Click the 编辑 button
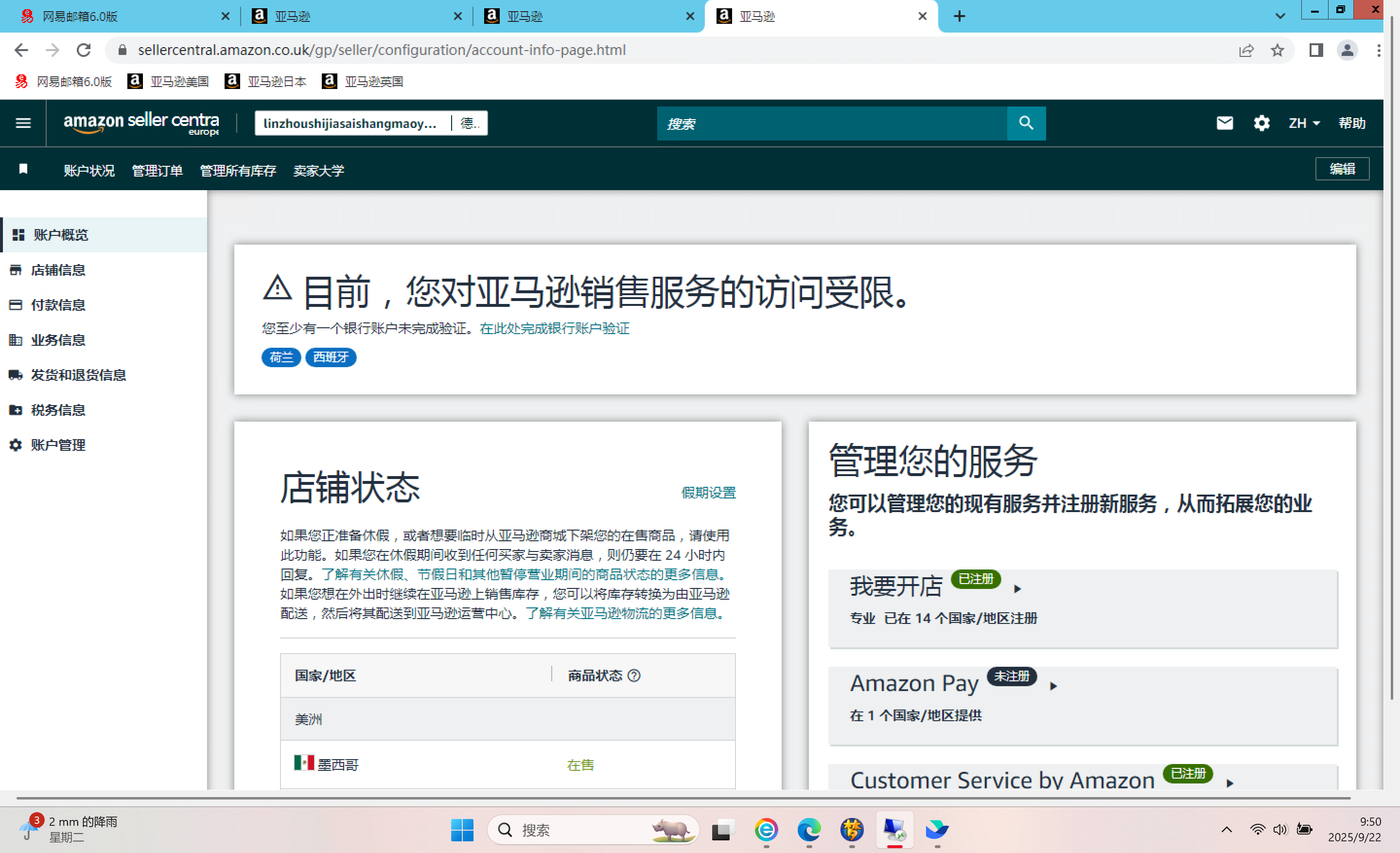Screen dimensions: 1400x853 (1342, 169)
